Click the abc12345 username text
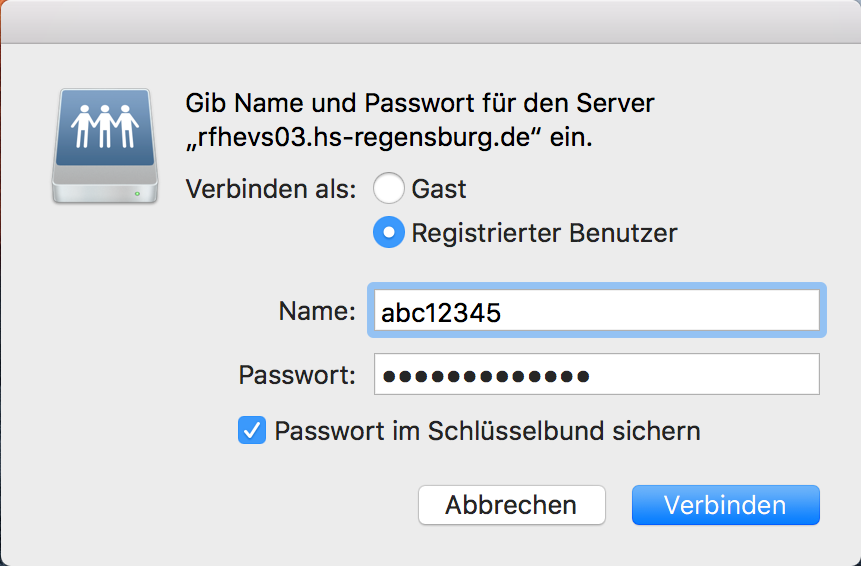The image size is (861, 566). point(441,313)
